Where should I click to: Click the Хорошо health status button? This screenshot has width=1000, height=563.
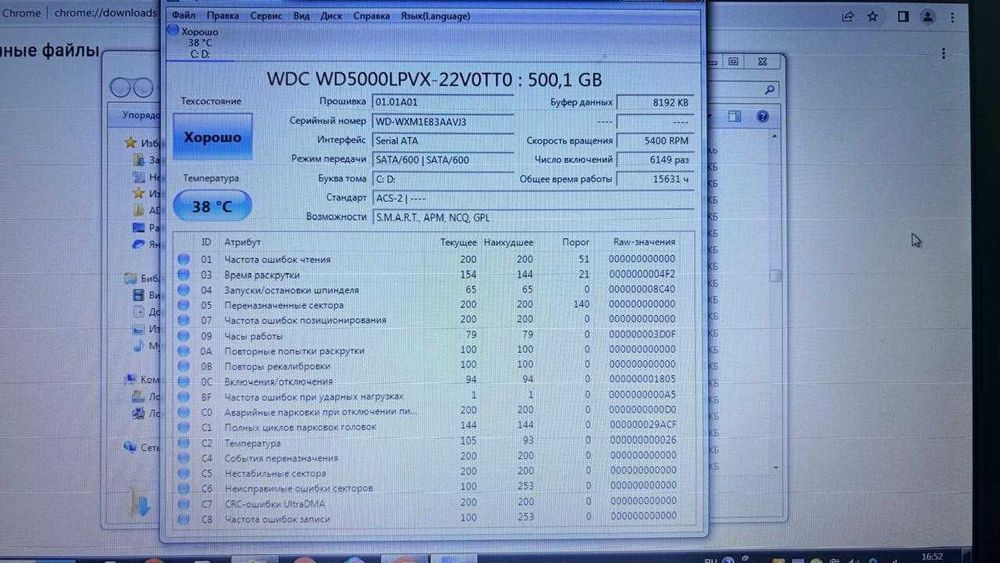point(212,136)
